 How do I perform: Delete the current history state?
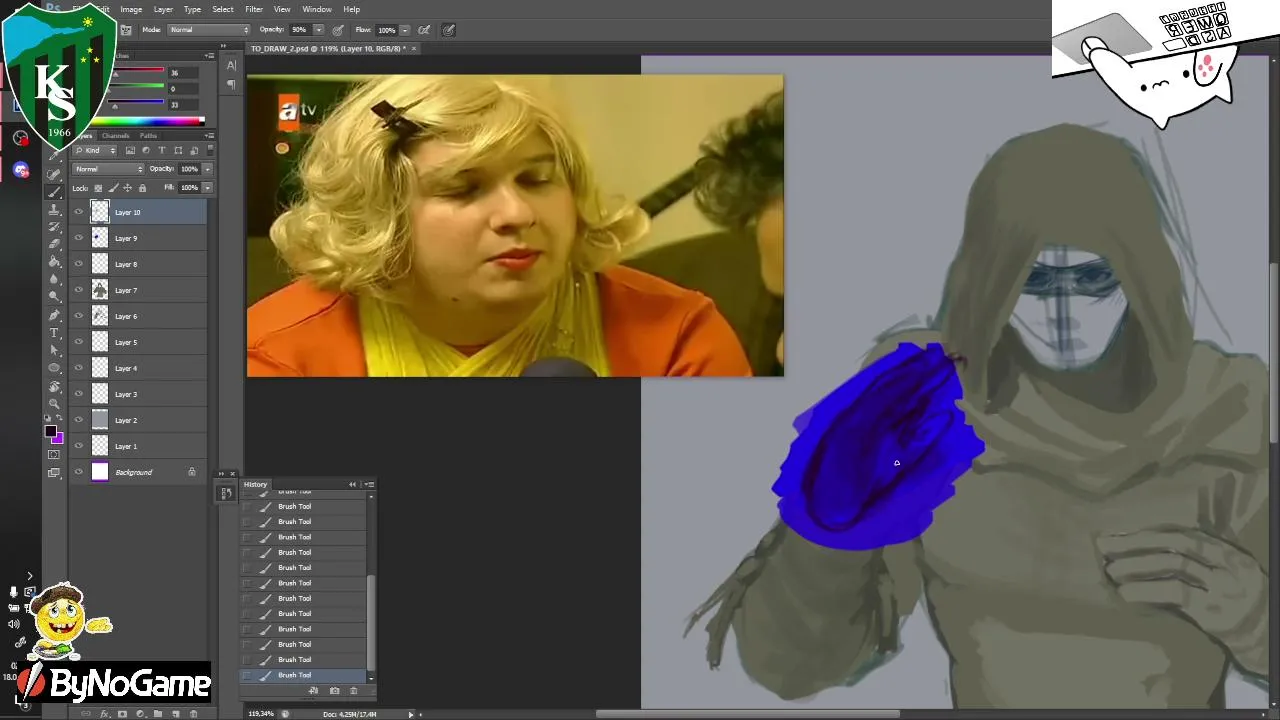(353, 691)
